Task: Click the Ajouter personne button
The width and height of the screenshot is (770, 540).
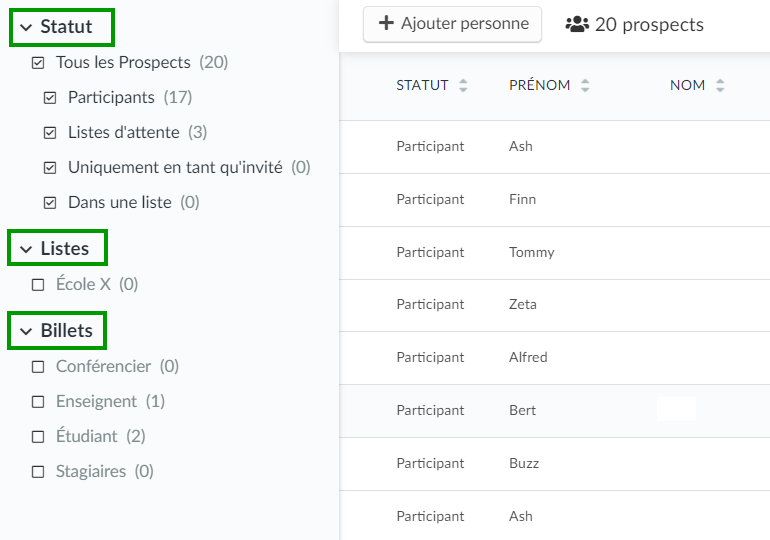Action: point(452,24)
